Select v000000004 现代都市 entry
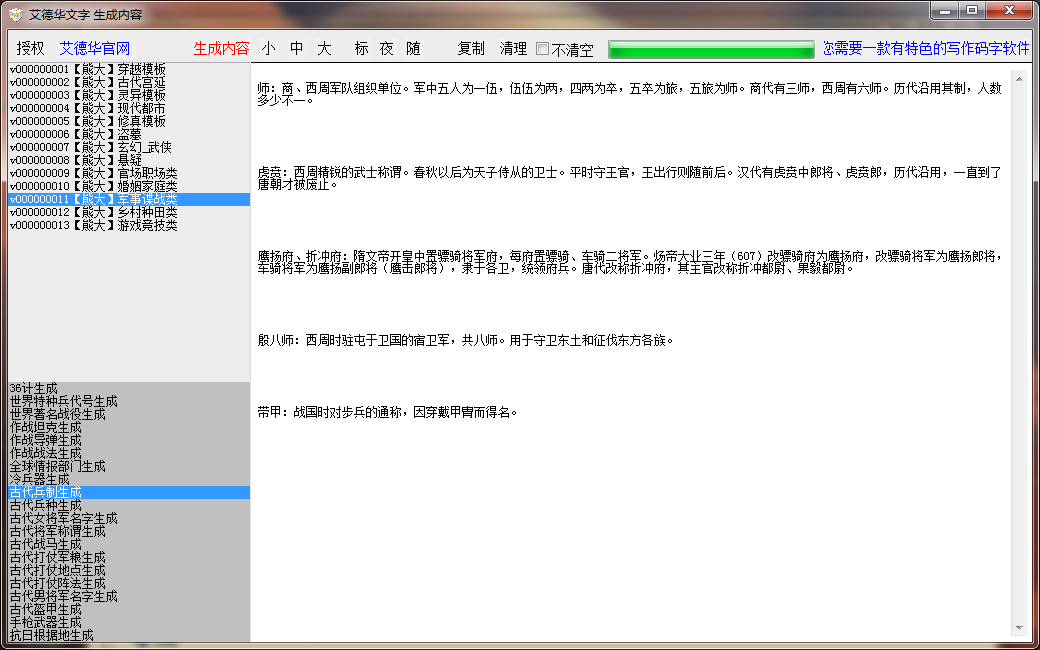This screenshot has width=1040, height=650. [129, 108]
